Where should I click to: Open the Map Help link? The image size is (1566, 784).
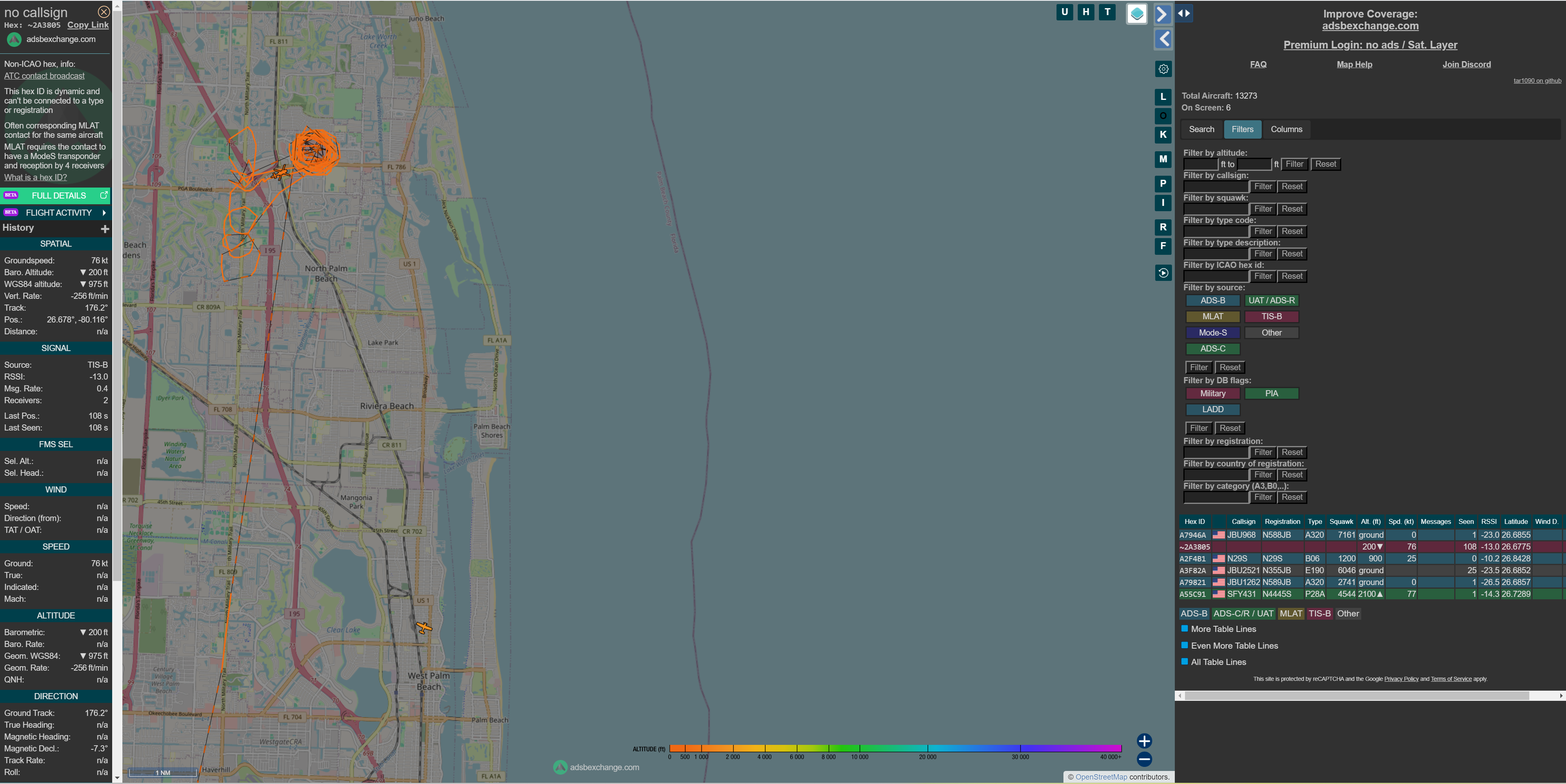pos(1354,64)
